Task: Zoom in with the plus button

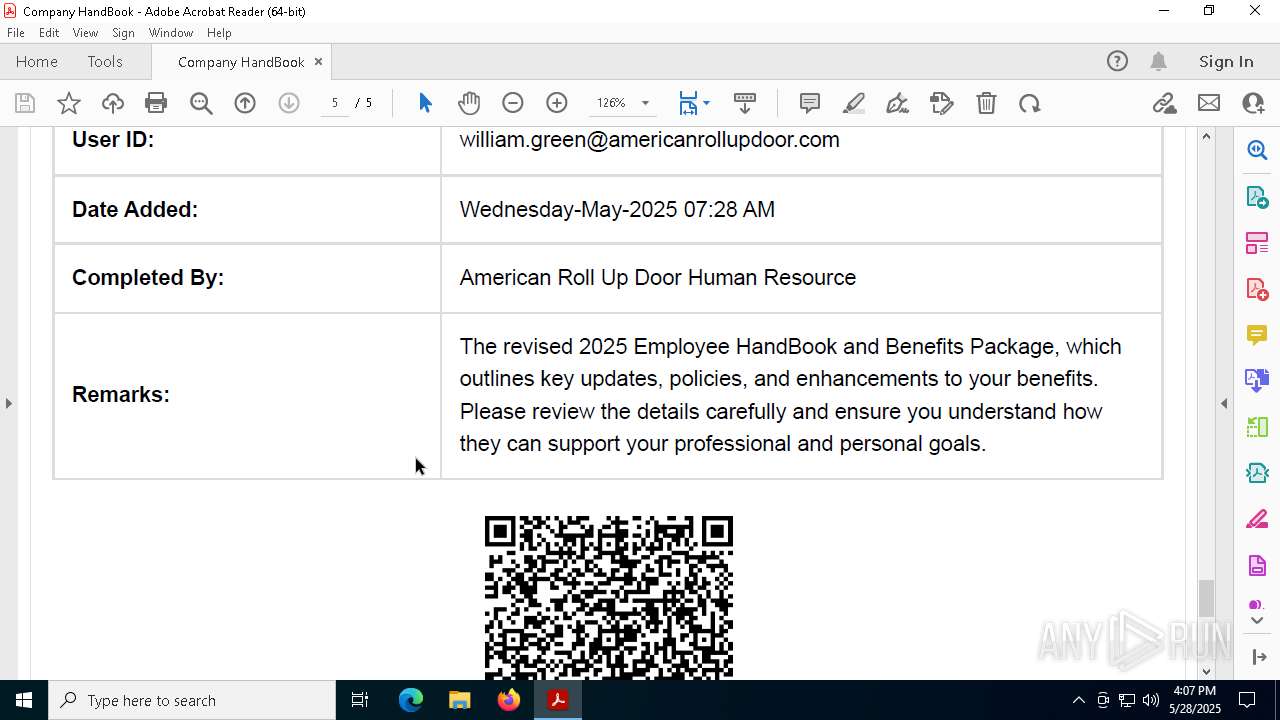Action: (x=557, y=103)
